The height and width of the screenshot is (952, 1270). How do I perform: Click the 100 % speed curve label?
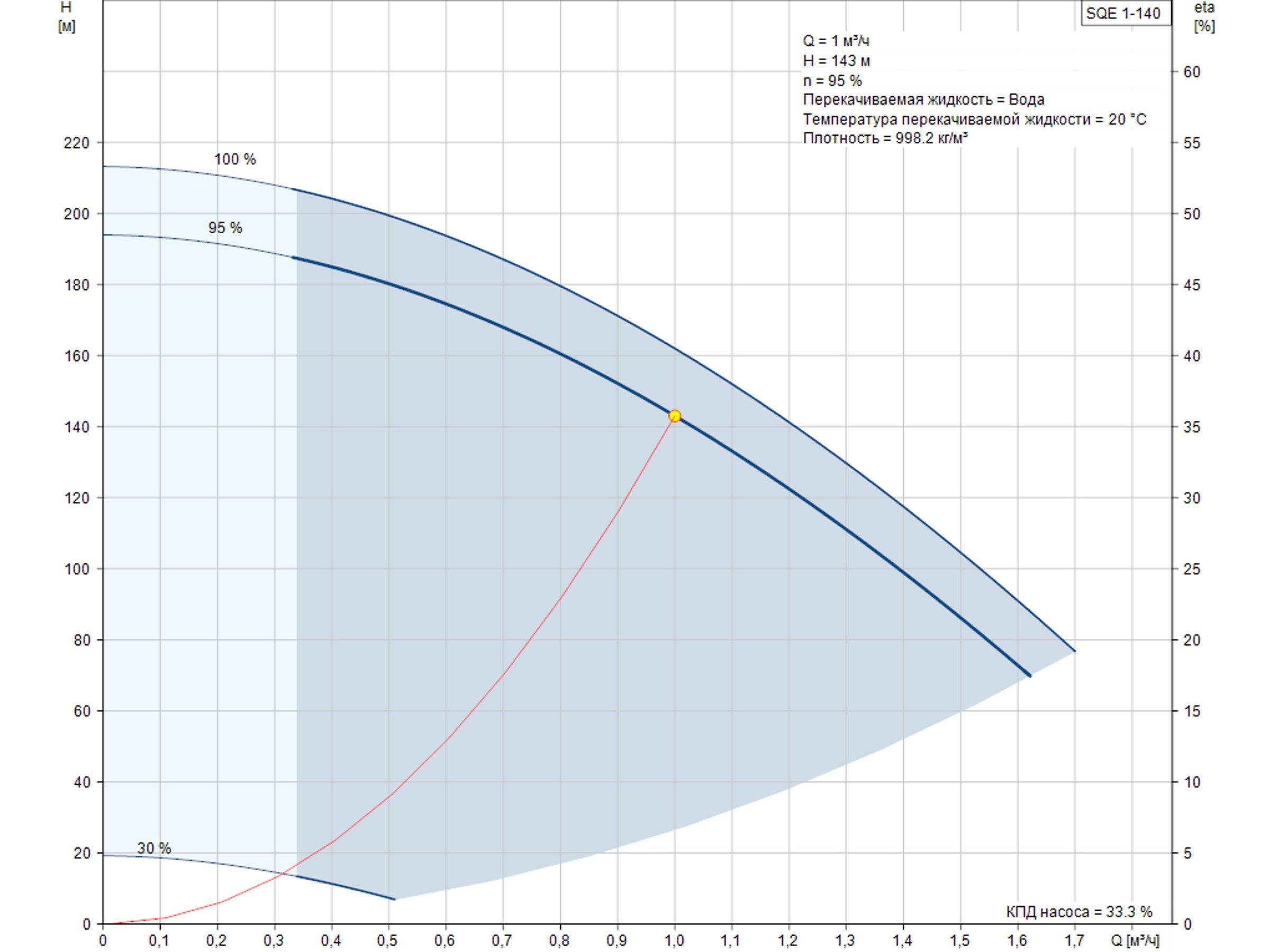(235, 159)
